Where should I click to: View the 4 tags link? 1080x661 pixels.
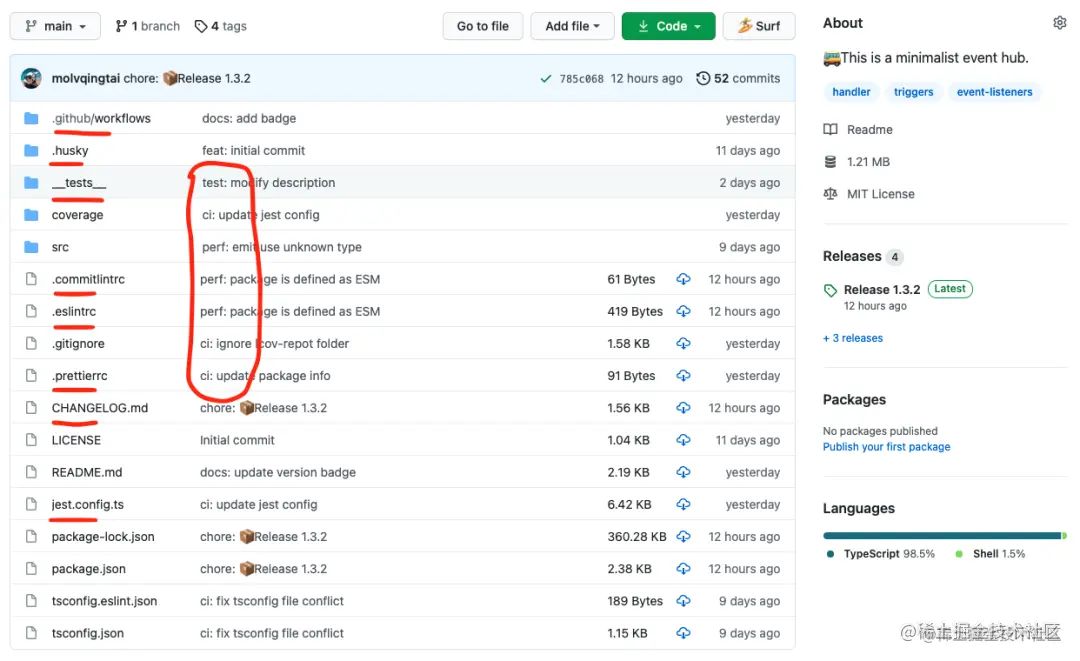click(x=220, y=26)
